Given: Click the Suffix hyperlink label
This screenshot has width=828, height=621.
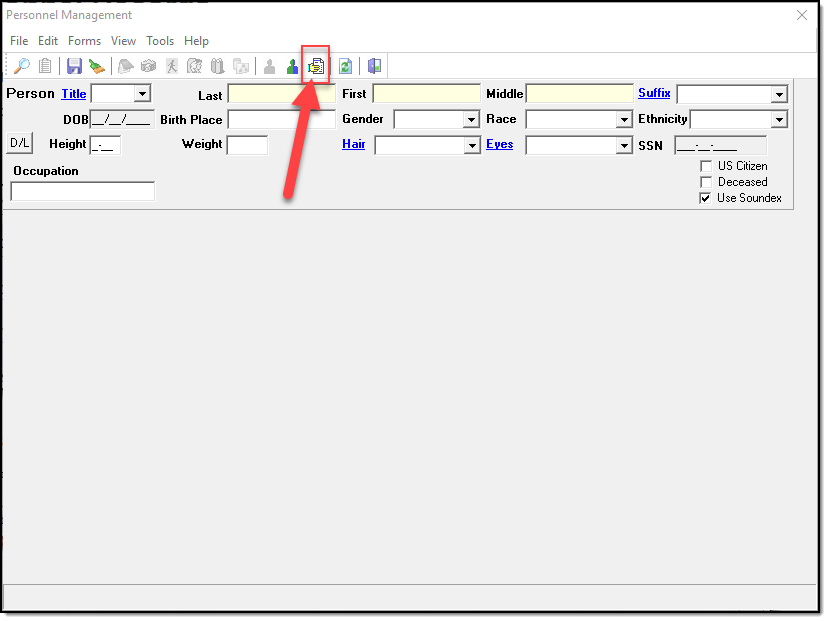Looking at the screenshot, I should [x=654, y=93].
